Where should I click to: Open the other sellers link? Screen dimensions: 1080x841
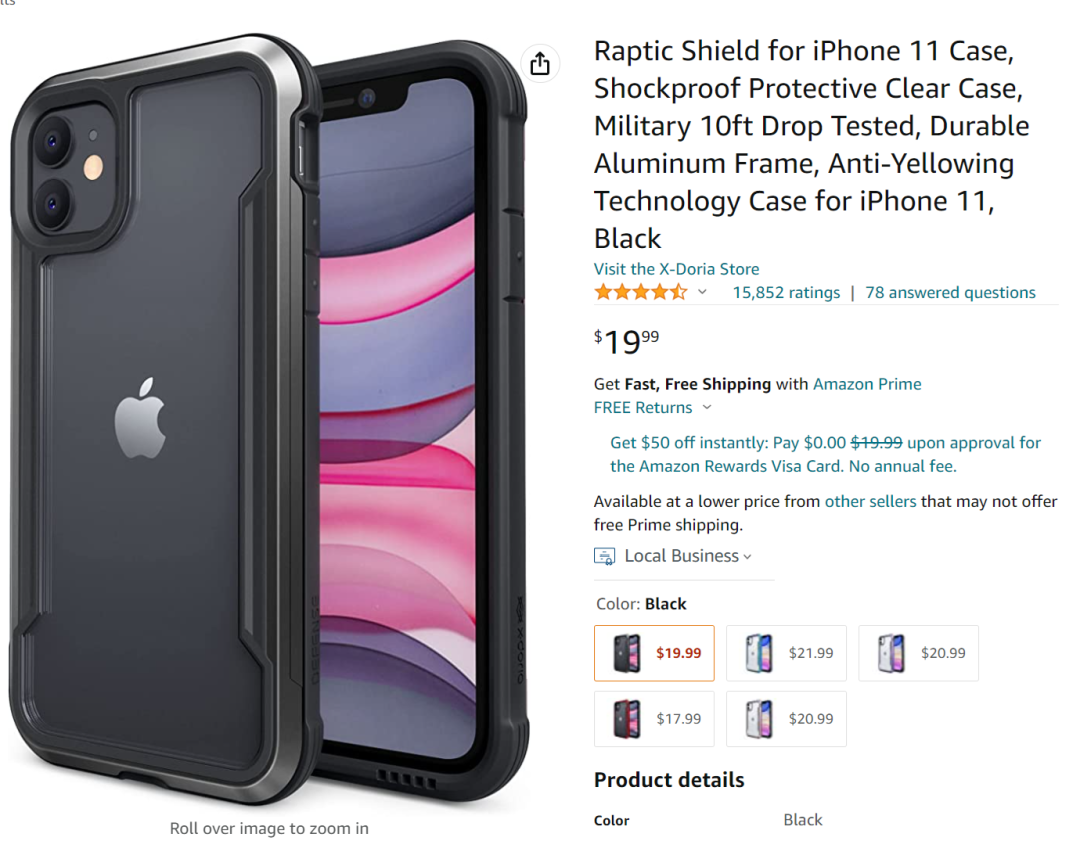click(870, 501)
